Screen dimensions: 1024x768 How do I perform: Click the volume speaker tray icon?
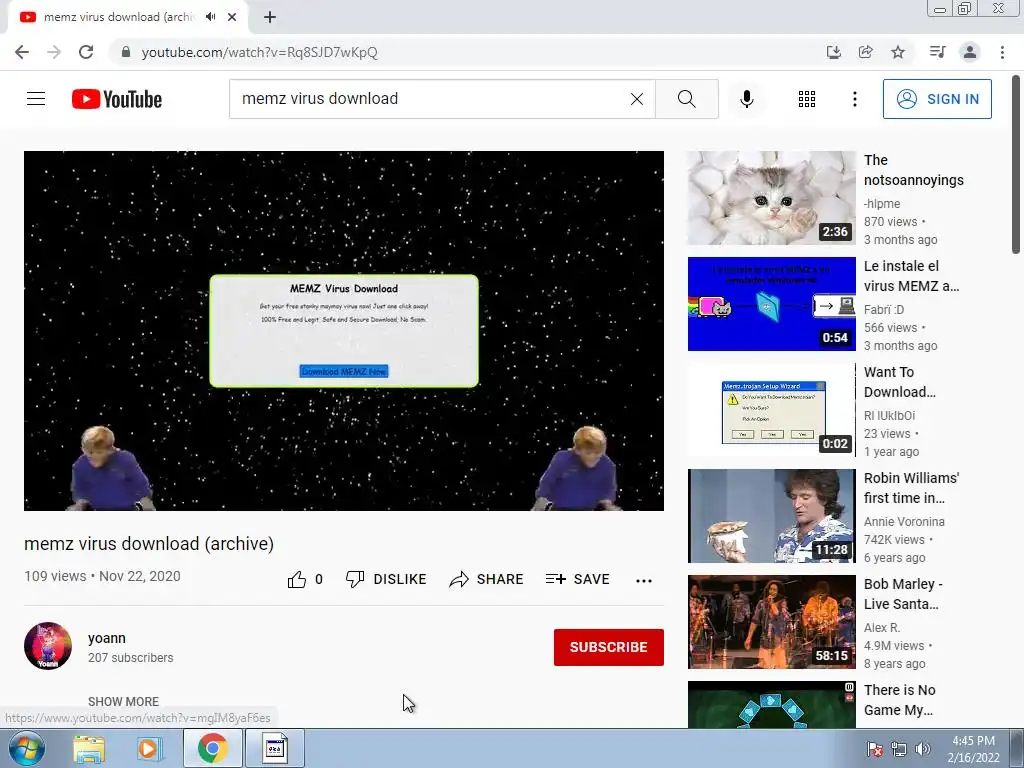[923, 749]
